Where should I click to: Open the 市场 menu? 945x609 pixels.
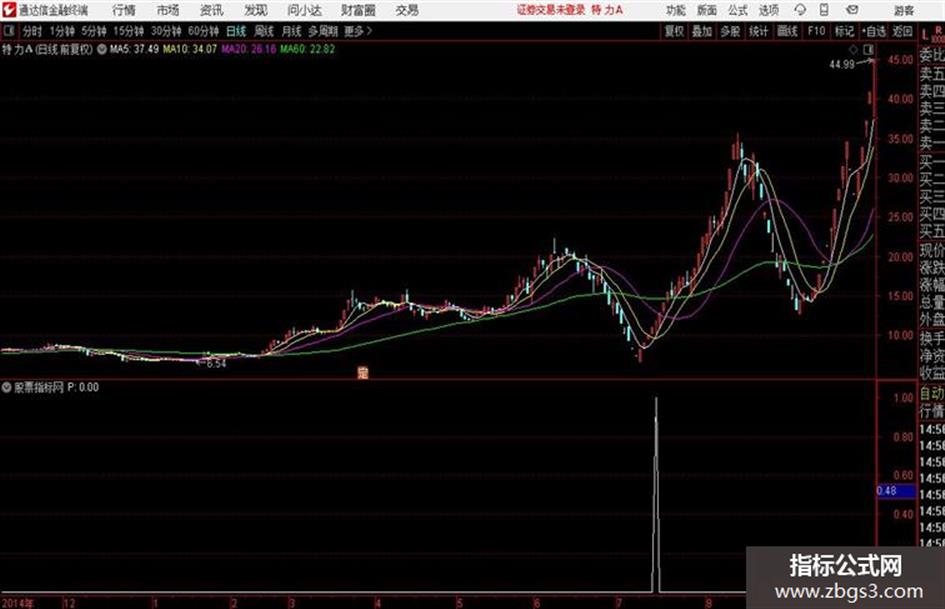point(168,10)
